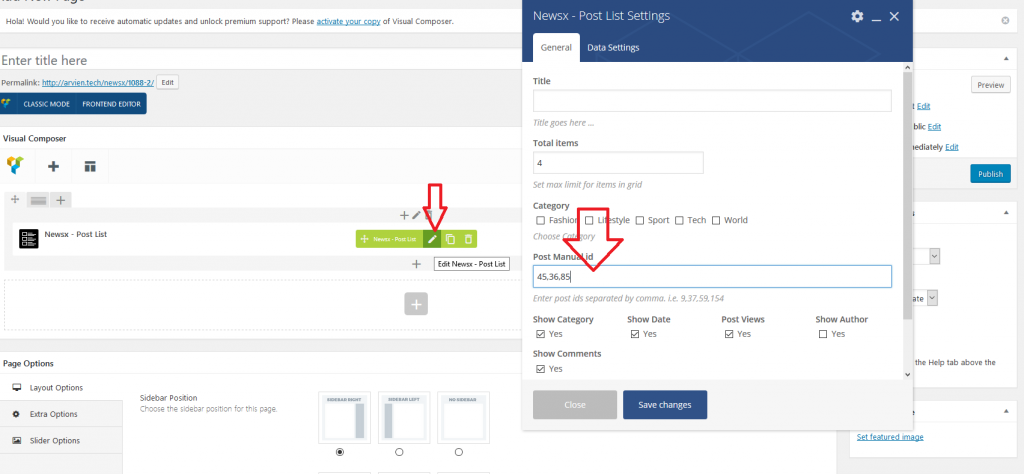Click the pencil icon to edit Newsx Post List
1024x474 pixels.
point(432,239)
